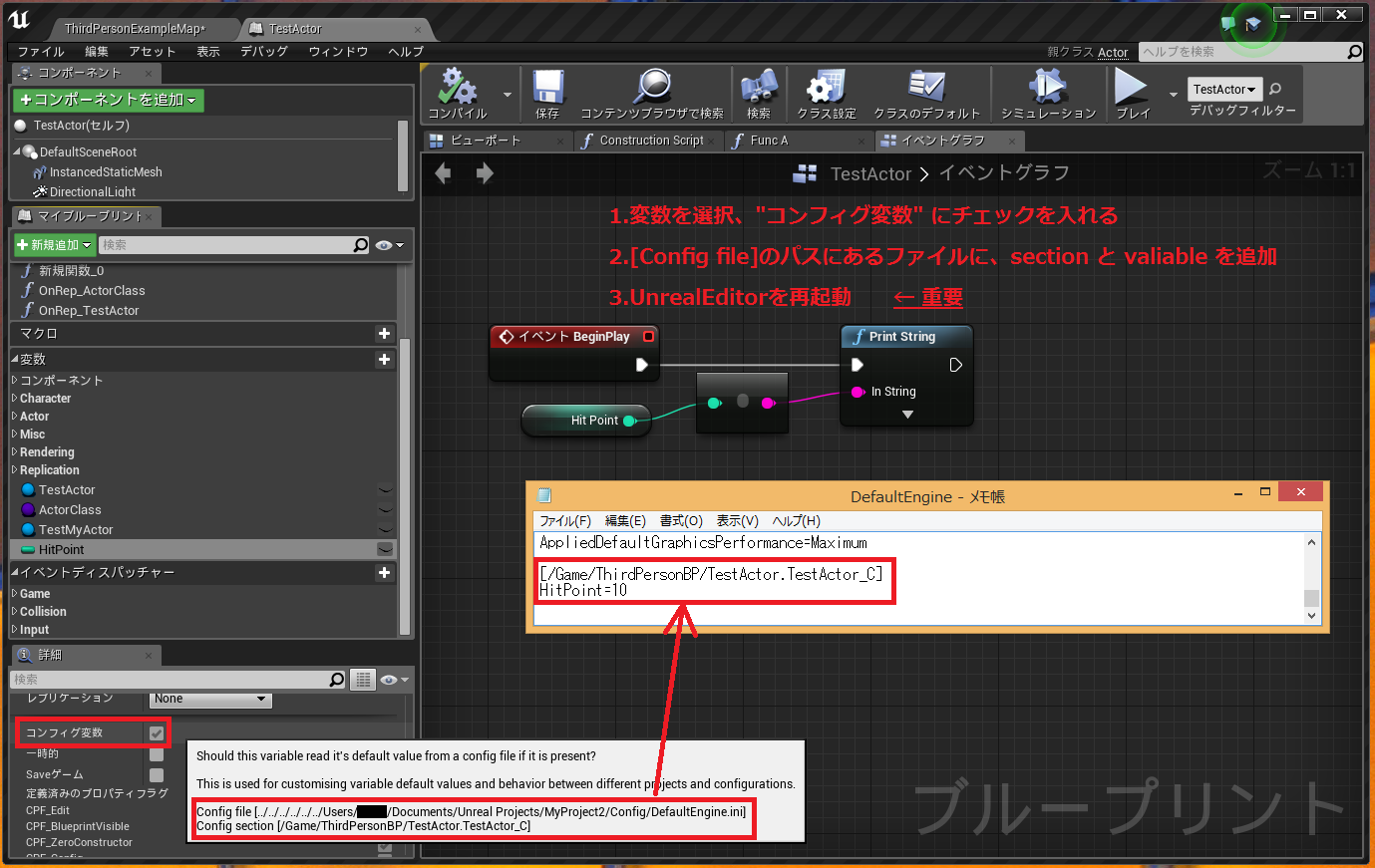Select the OnRep_ActorClass function

[92, 291]
